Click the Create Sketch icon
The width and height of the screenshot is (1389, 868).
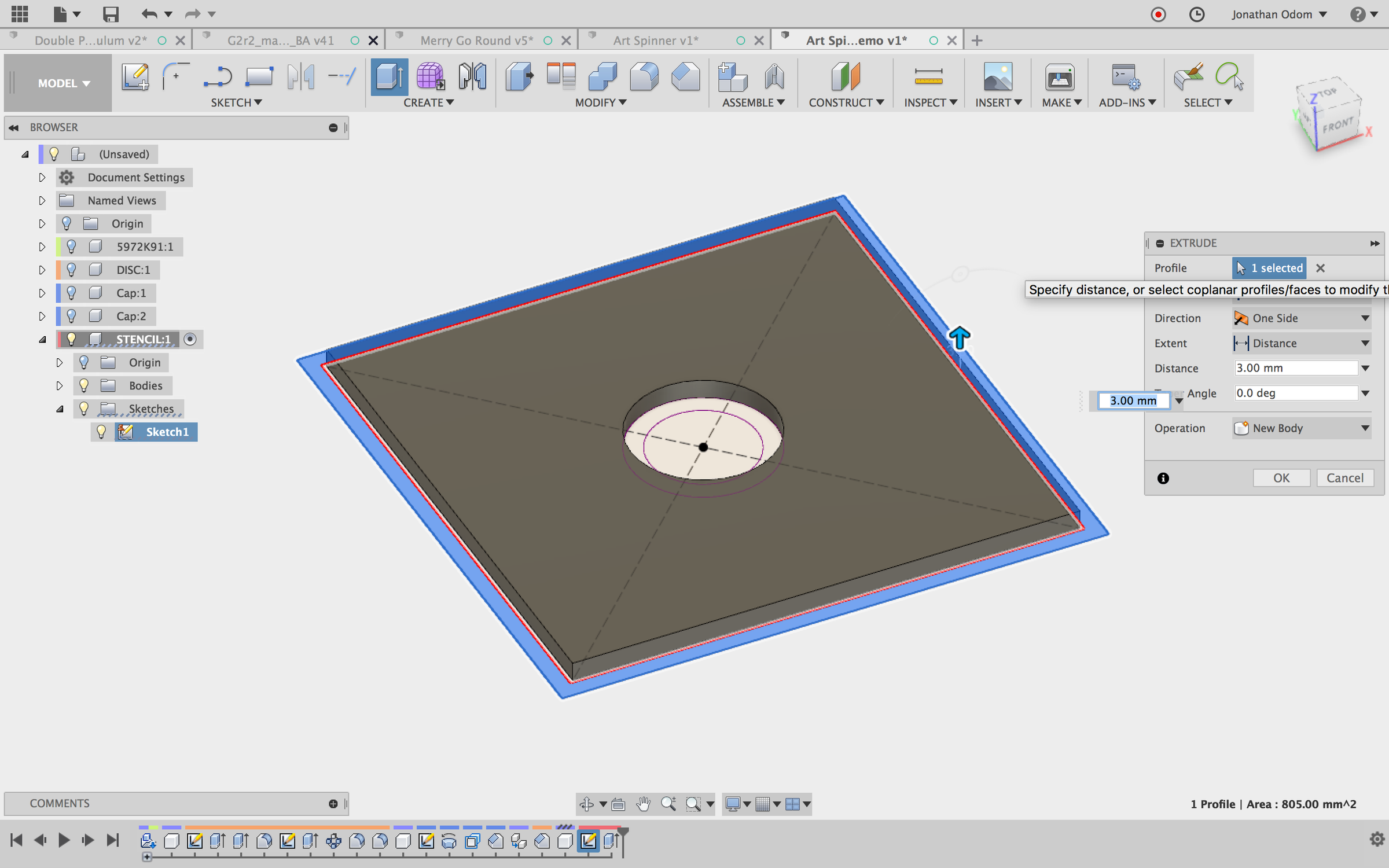click(135, 77)
